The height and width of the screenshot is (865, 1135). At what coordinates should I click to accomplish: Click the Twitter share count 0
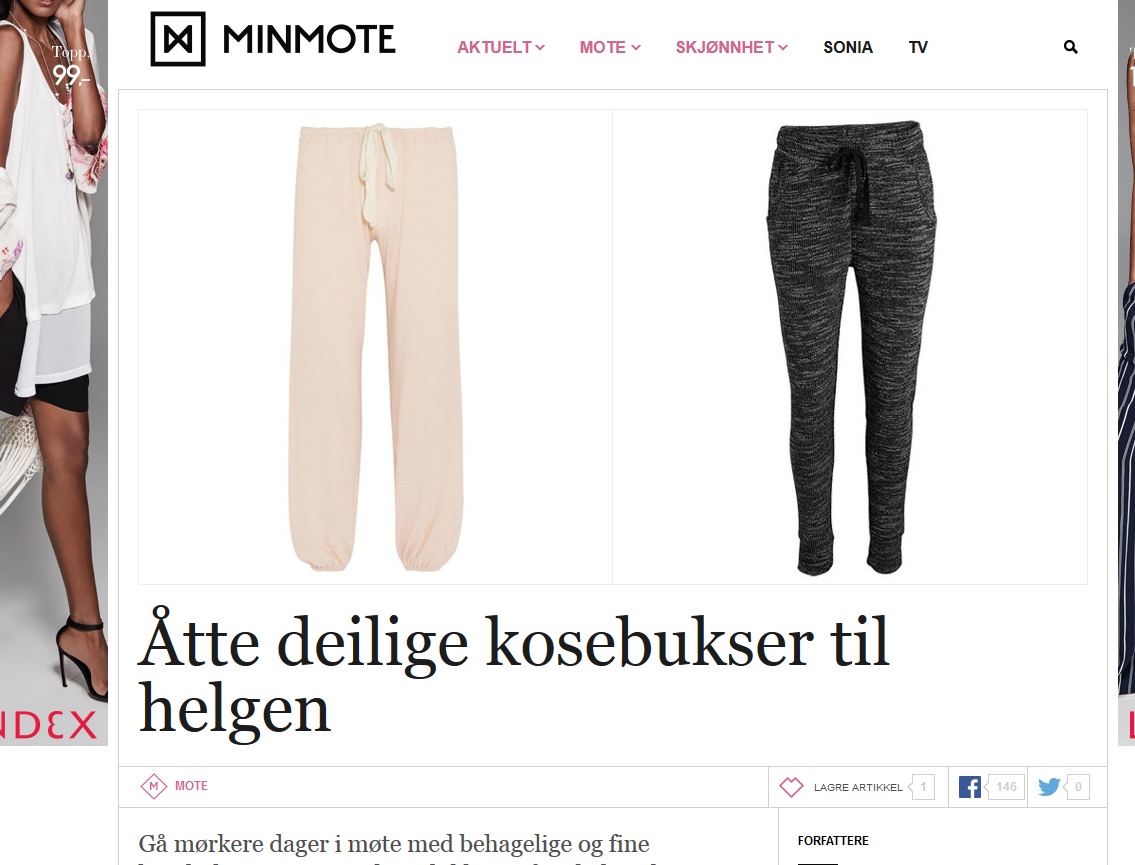(1079, 787)
